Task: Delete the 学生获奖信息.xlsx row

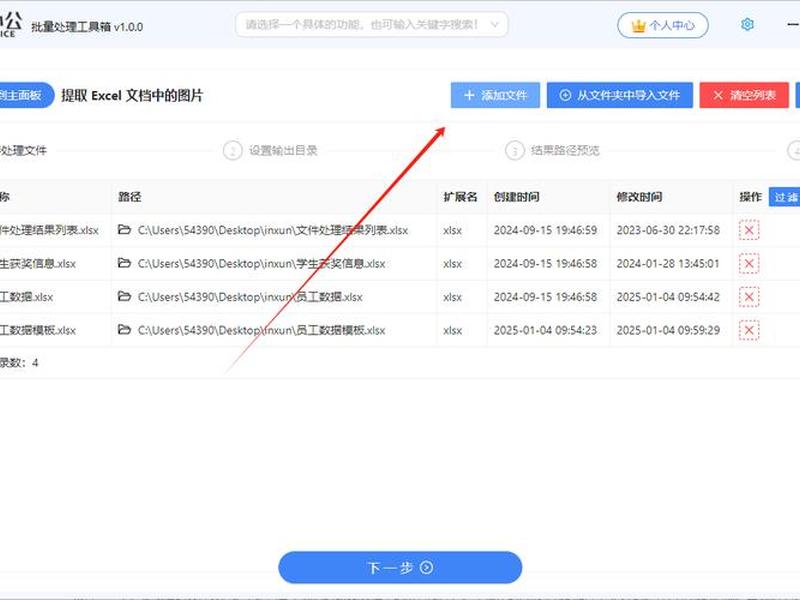Action: pos(749,263)
